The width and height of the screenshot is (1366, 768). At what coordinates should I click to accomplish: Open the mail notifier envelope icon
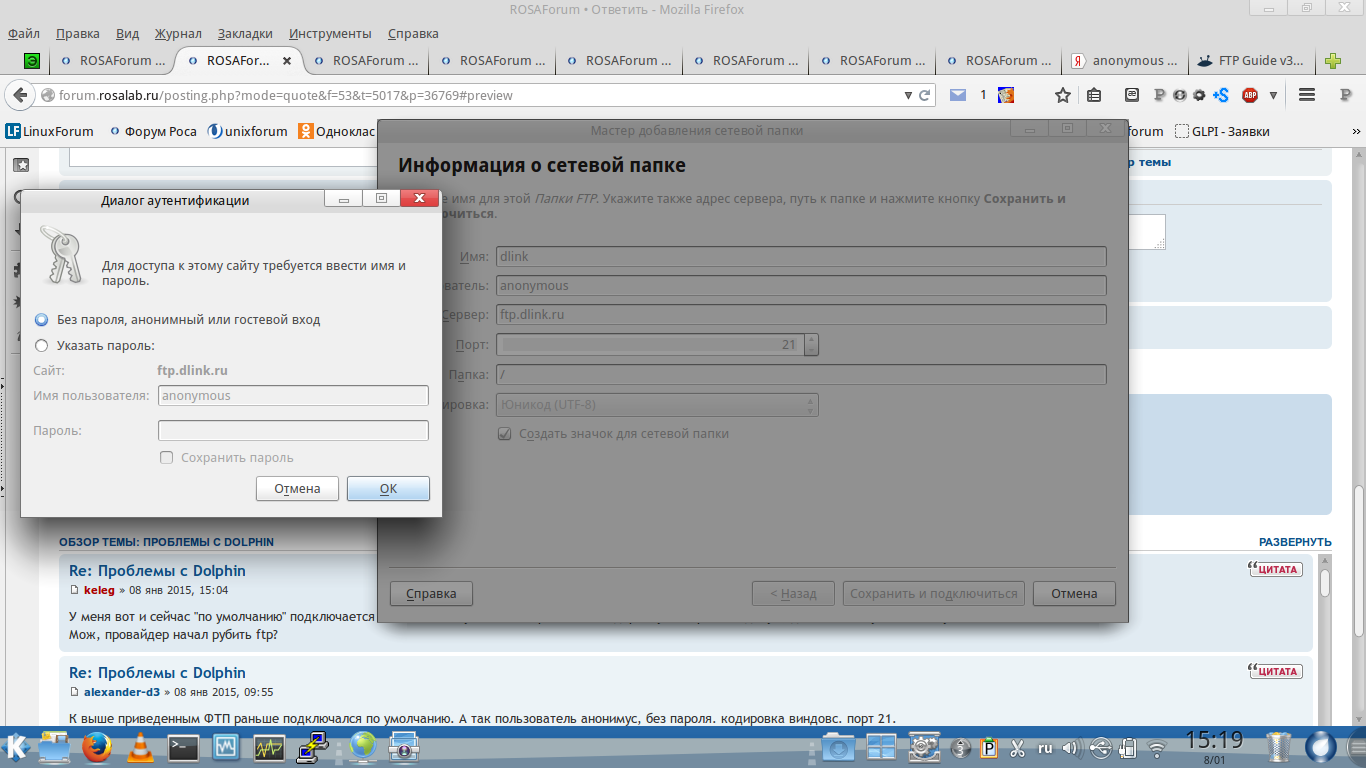click(958, 95)
